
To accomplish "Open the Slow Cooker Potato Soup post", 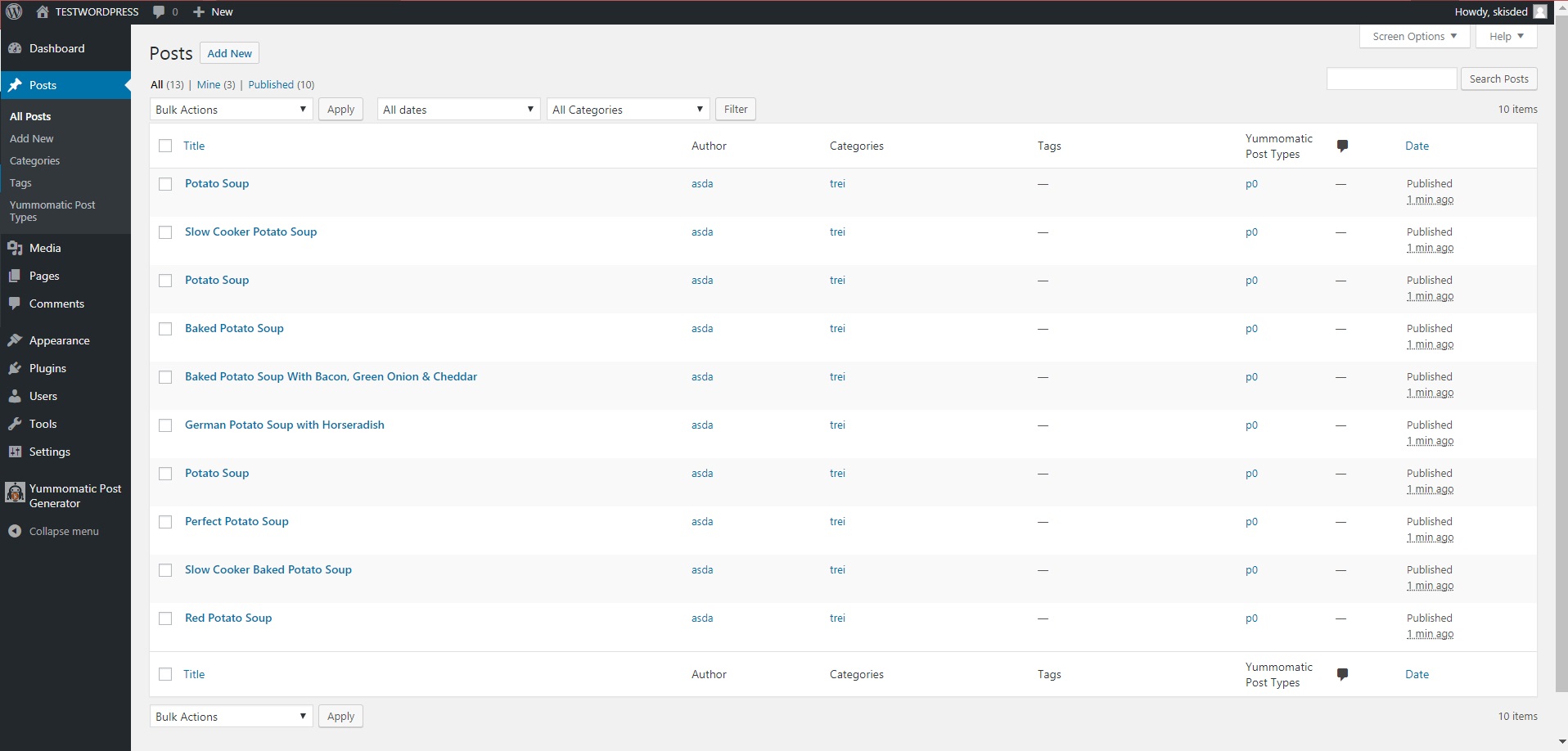I will pyautogui.click(x=250, y=232).
